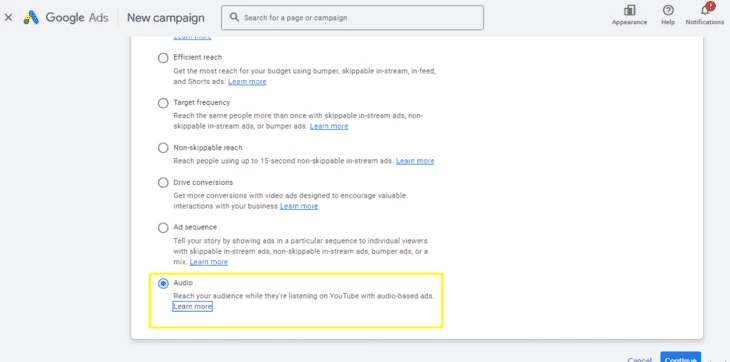Open Learn more link under Efficient reach
Viewport: 730px width, 362px height.
(x=247, y=81)
